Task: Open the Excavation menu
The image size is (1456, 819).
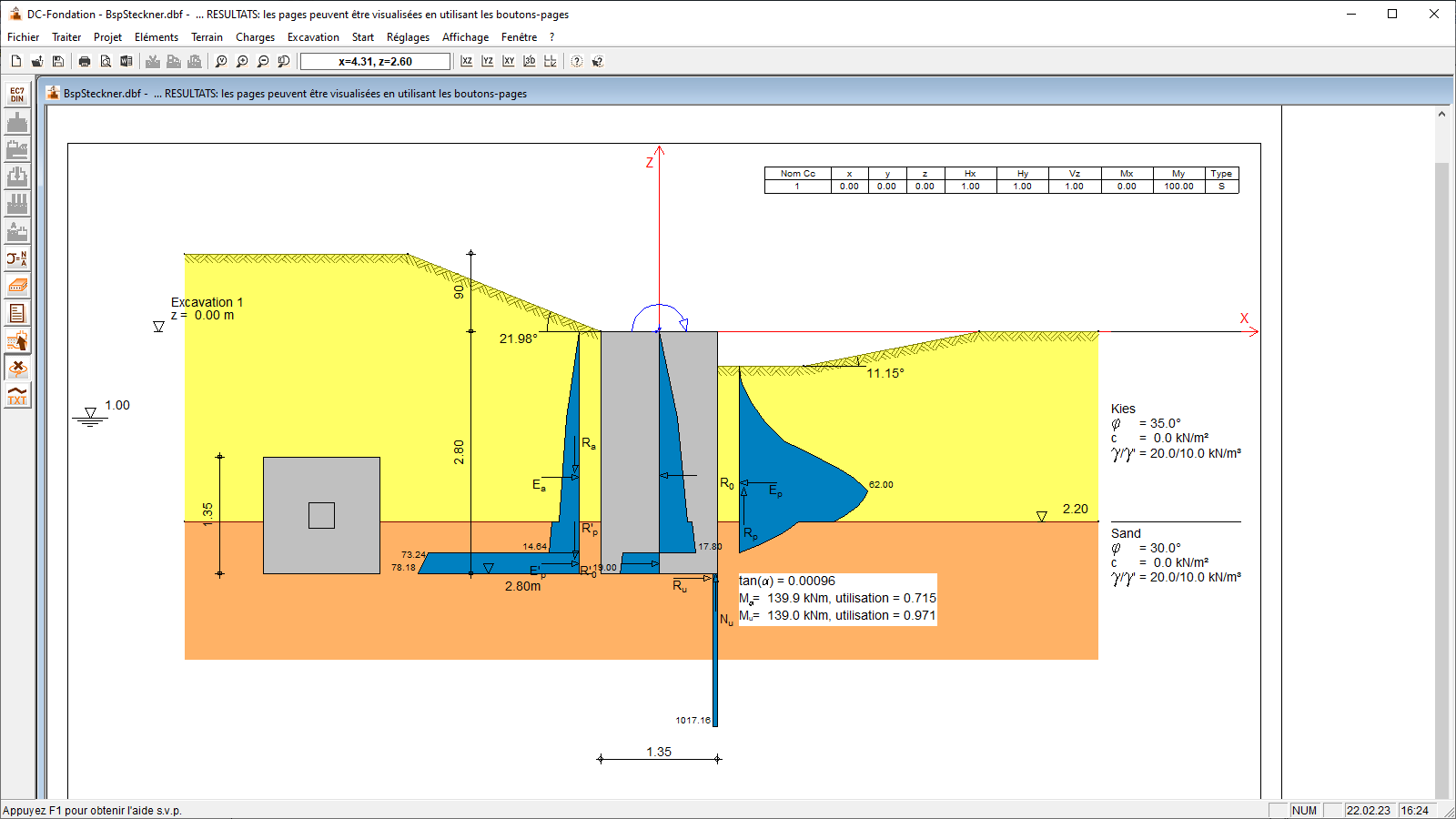Action: coord(313,37)
